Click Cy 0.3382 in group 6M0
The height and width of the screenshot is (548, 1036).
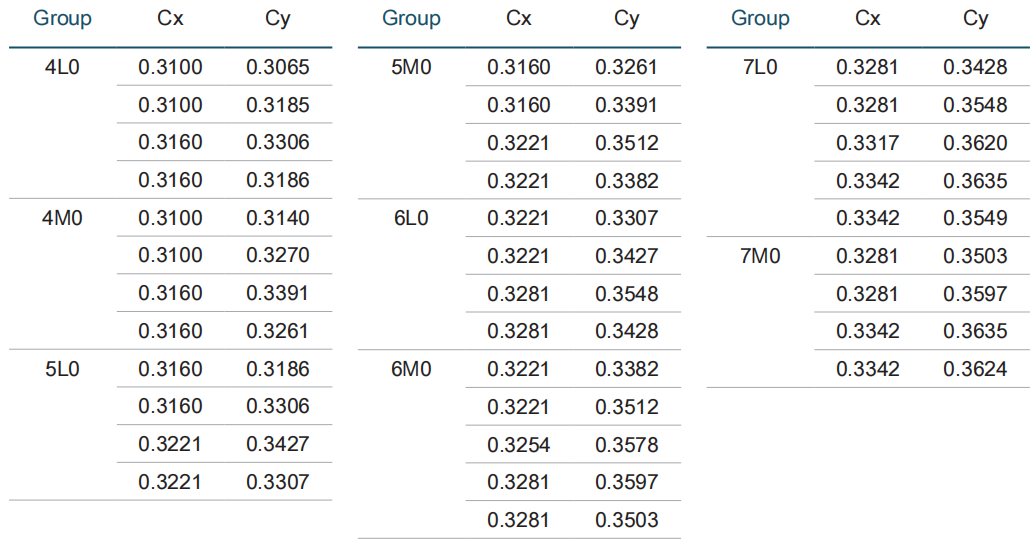point(626,369)
